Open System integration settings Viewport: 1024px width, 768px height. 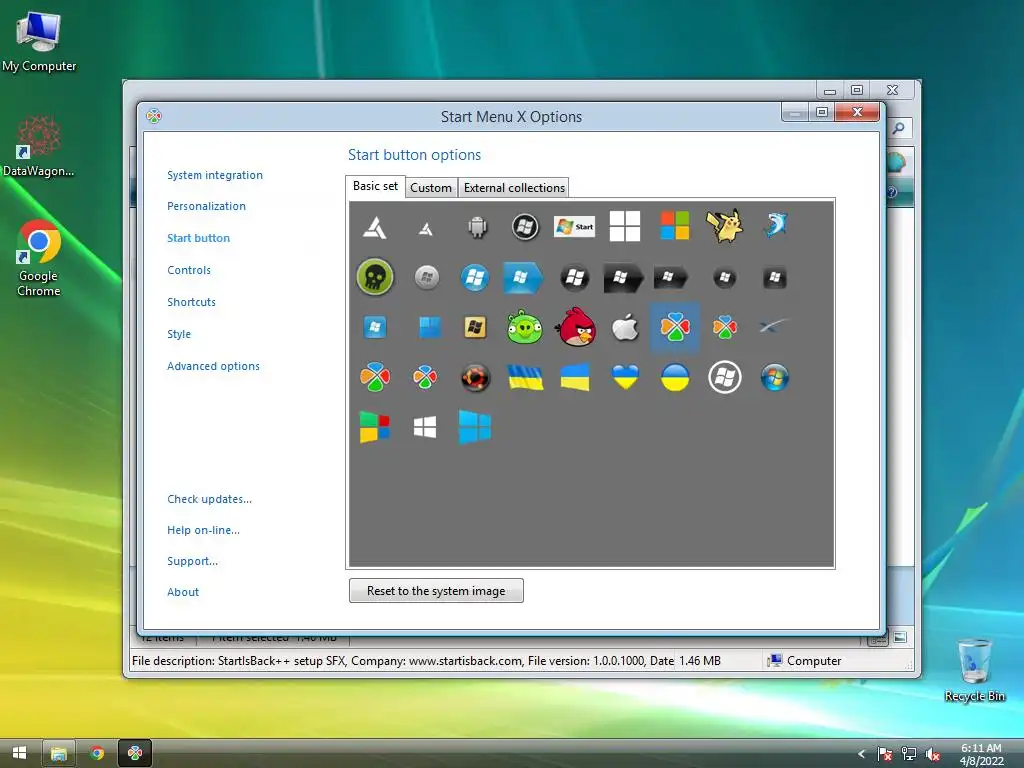point(215,175)
